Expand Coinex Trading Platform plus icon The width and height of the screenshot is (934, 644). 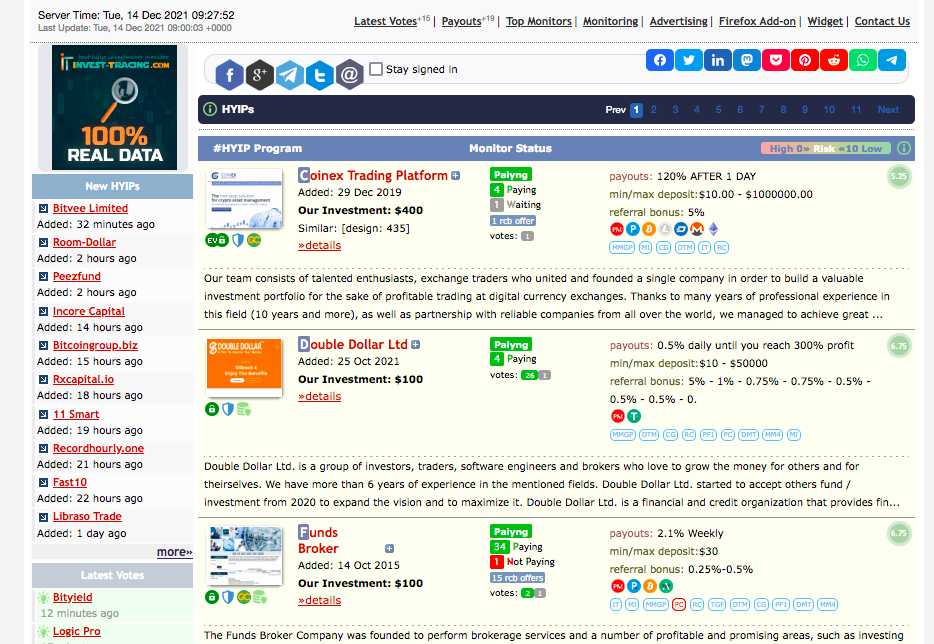[x=456, y=176]
